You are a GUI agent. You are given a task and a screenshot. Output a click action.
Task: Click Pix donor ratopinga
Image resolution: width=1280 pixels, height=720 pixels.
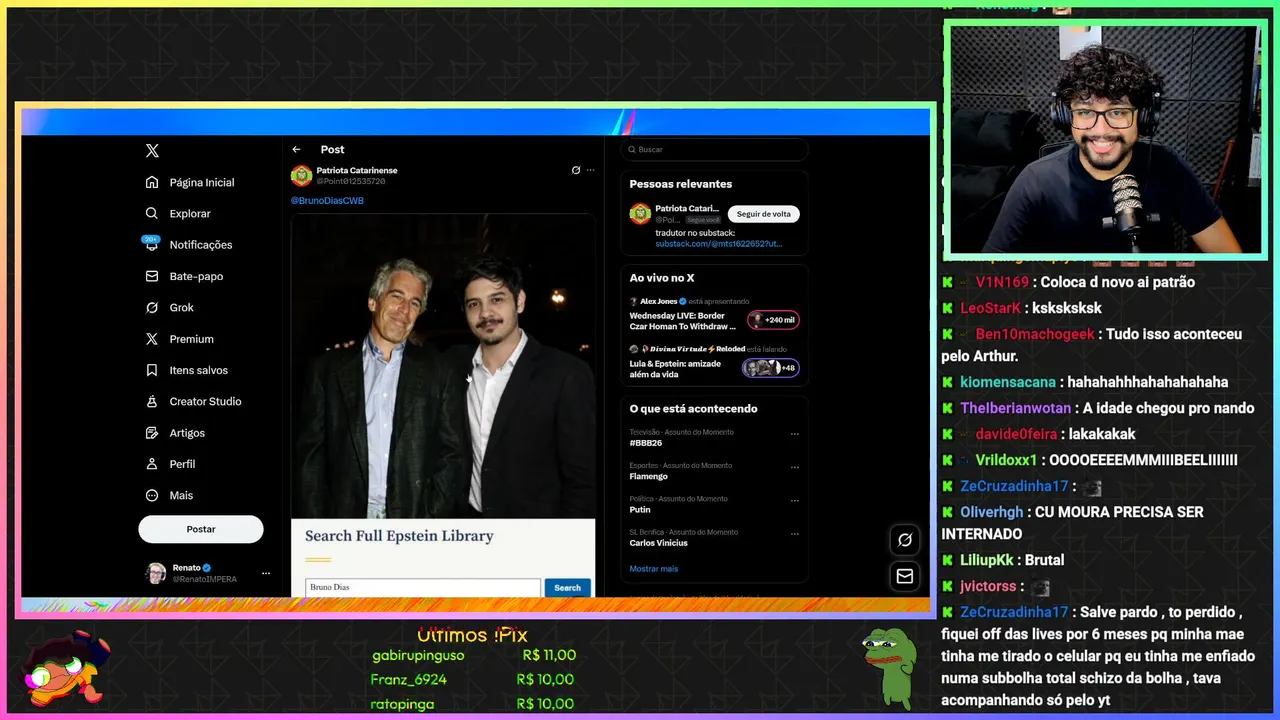coord(403,703)
